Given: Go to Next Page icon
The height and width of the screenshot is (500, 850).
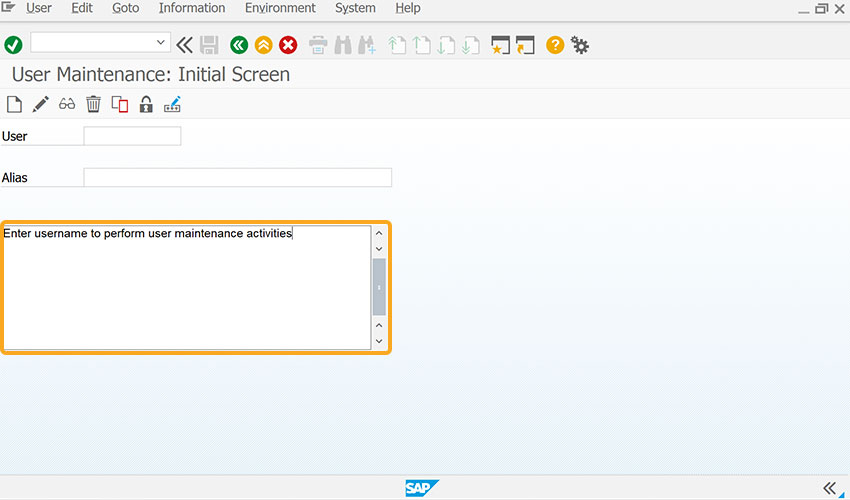Looking at the screenshot, I should click(446, 45).
